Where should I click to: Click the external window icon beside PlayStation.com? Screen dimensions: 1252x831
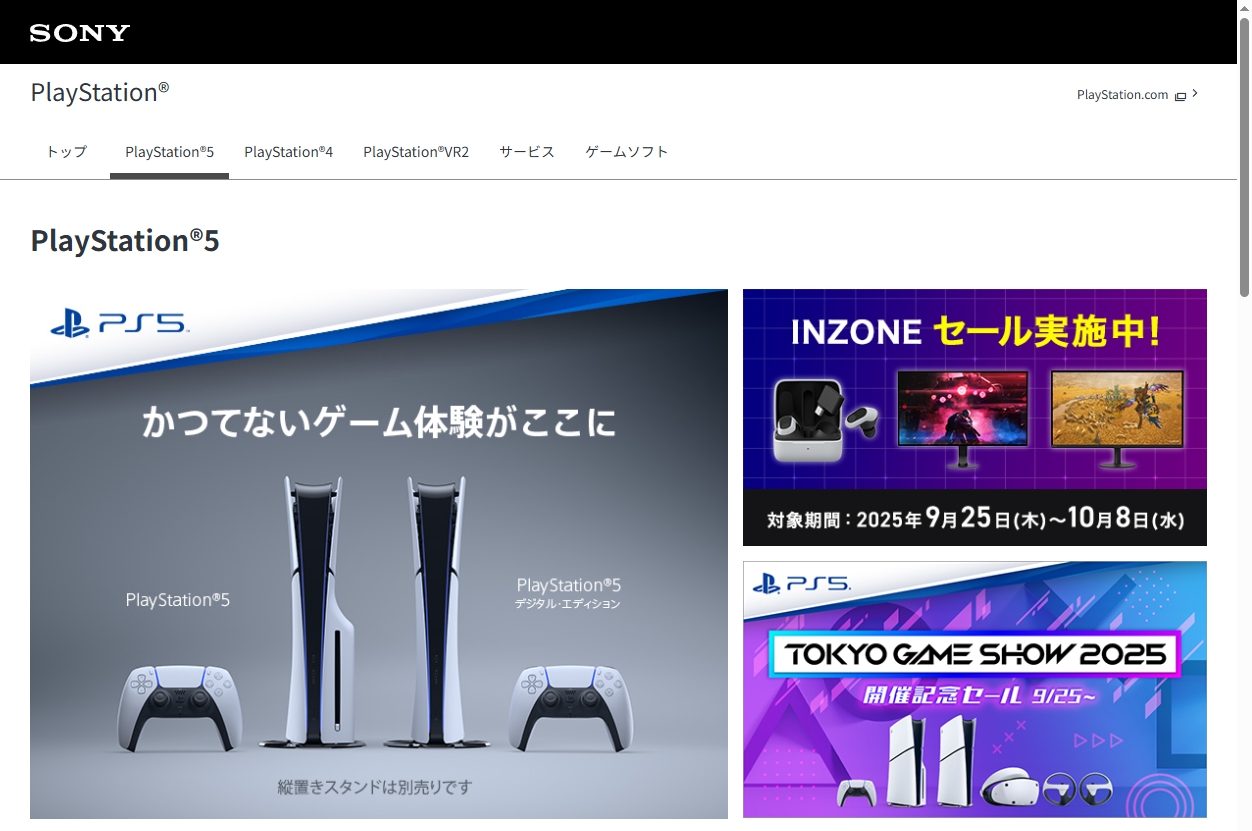pos(1180,96)
